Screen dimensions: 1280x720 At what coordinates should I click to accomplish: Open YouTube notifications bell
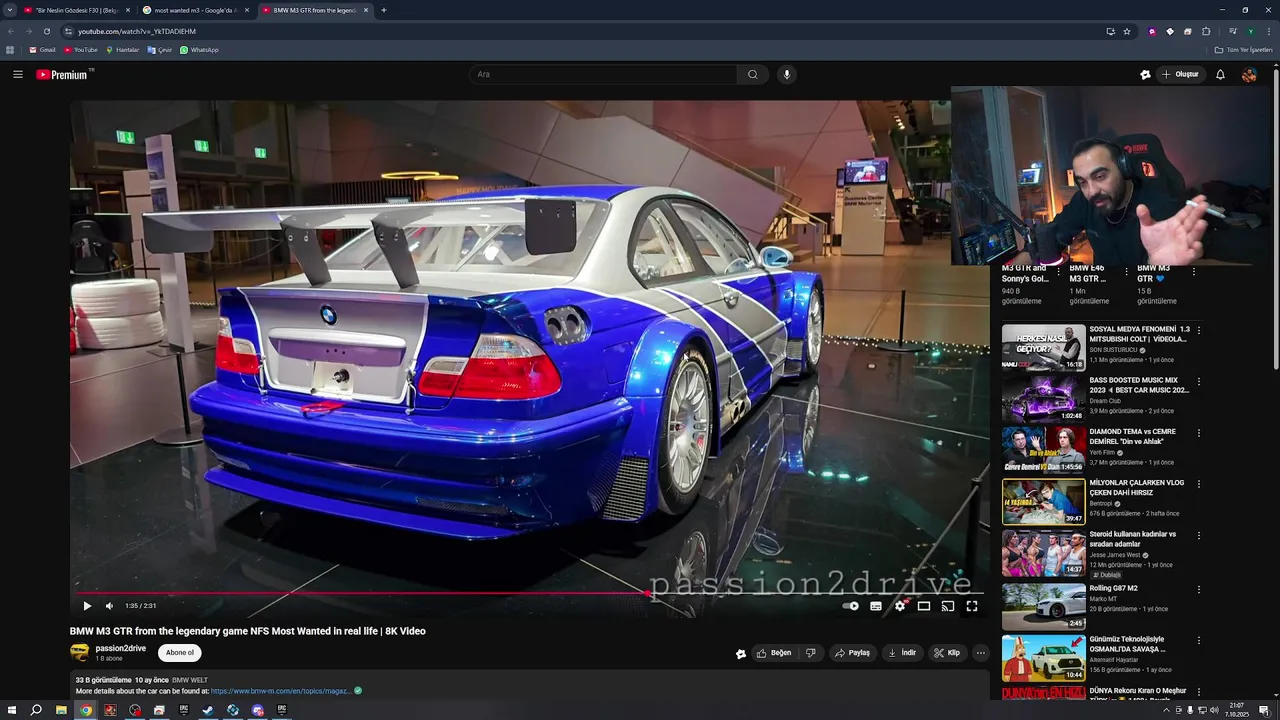(x=1220, y=74)
